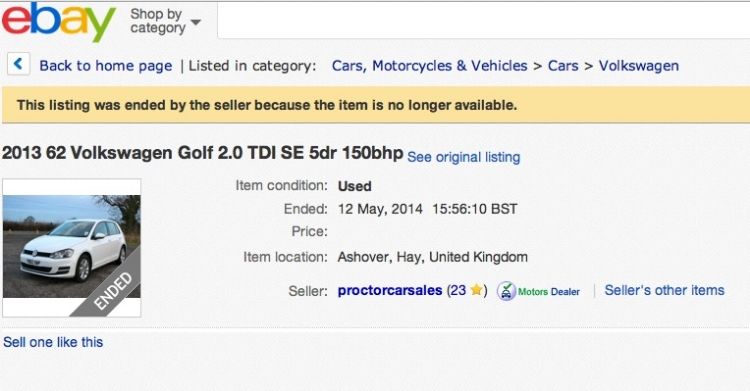750x391 pixels.
Task: Open proctorcarsales seller profile
Action: coord(390,290)
